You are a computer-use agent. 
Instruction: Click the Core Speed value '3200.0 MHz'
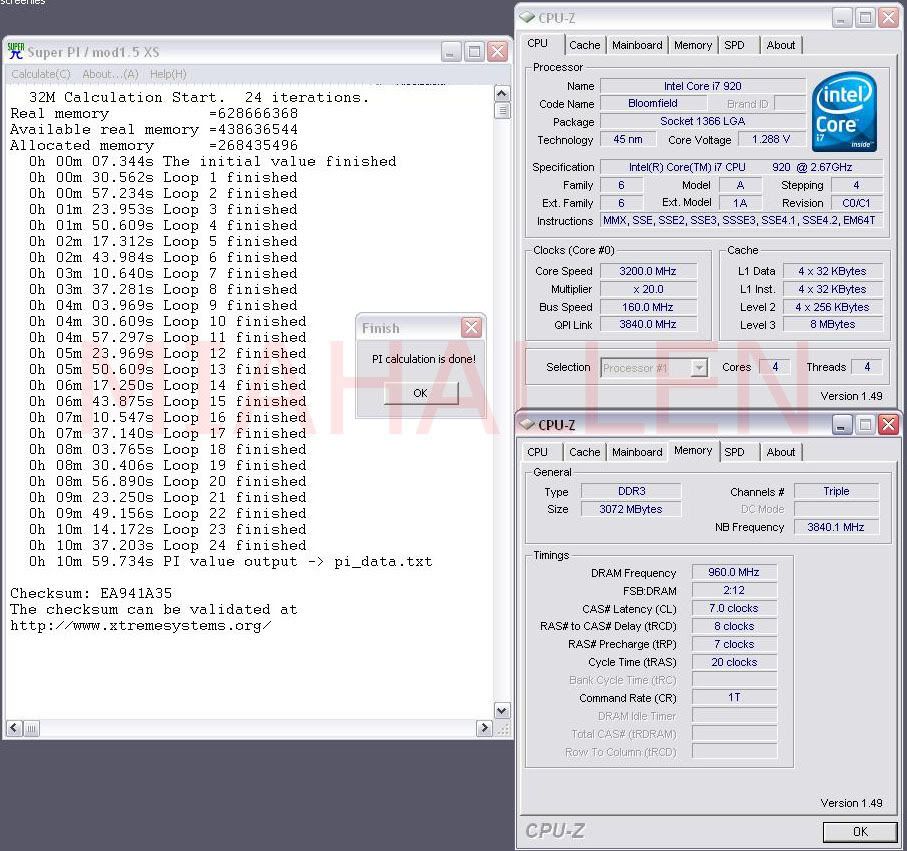tap(648, 271)
